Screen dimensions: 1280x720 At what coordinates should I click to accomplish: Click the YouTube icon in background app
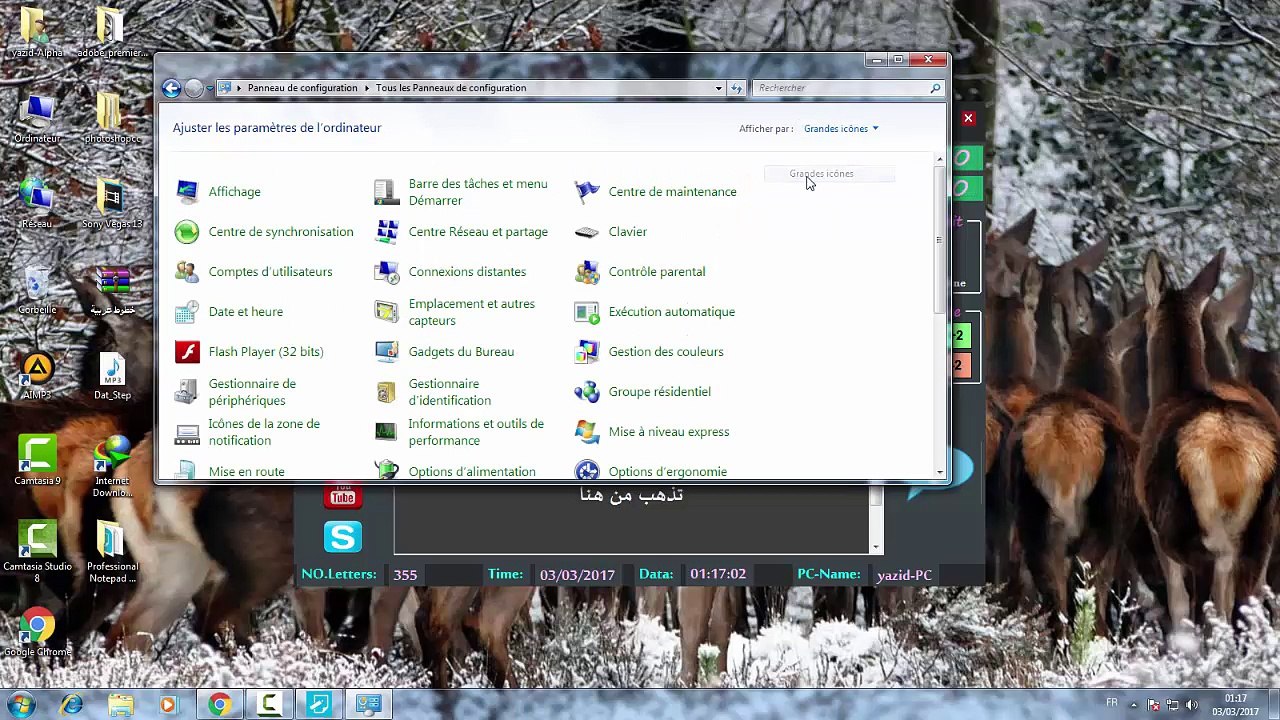pos(342,496)
